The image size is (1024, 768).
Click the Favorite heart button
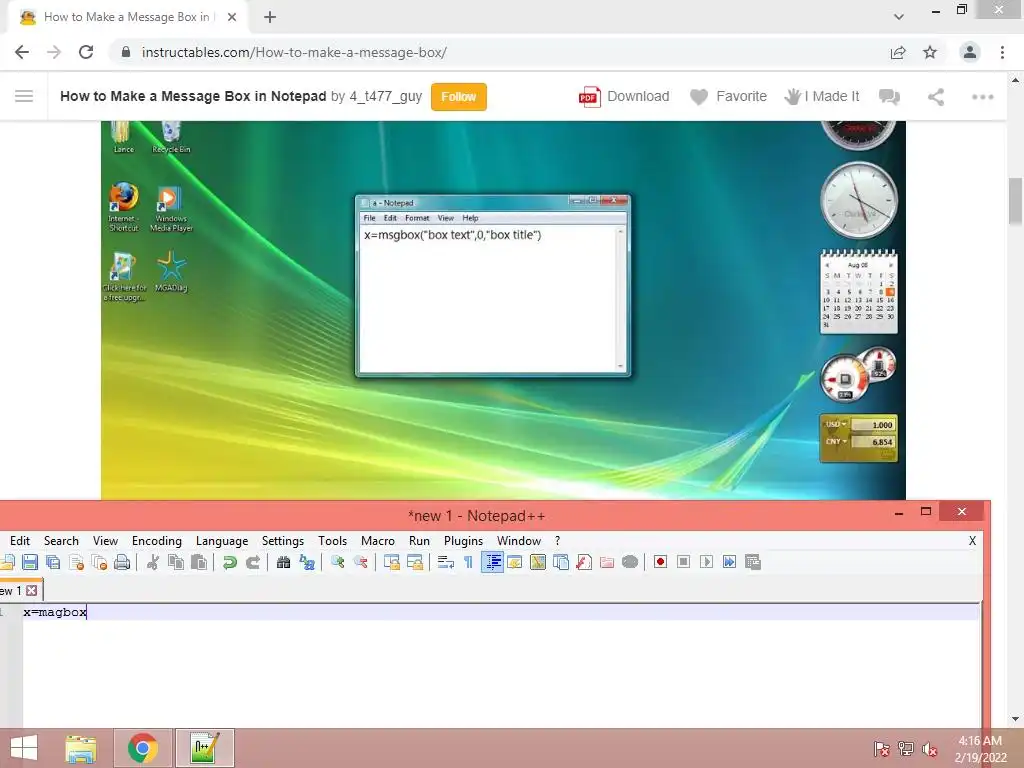[728, 97]
